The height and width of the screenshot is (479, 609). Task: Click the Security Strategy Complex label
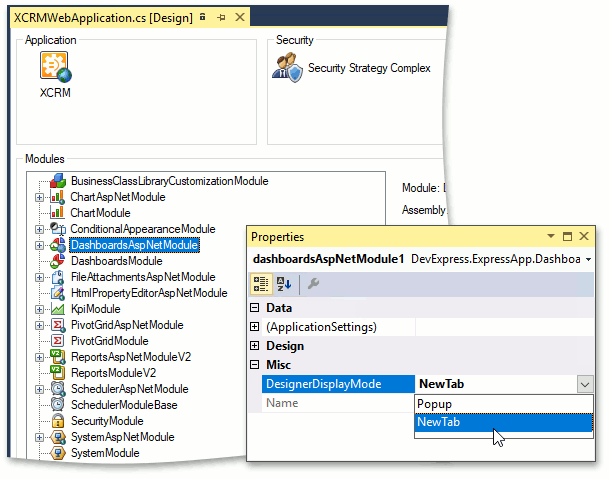coord(369,68)
